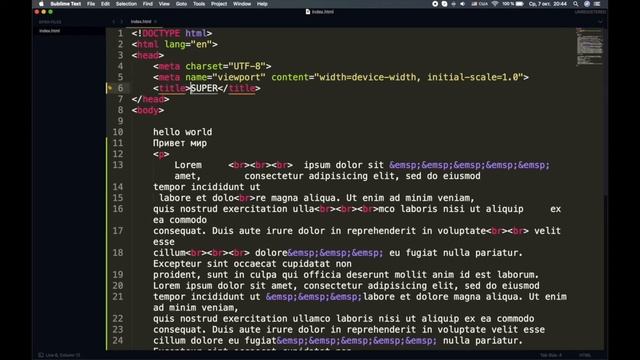Click Line and Column status text
The height and width of the screenshot is (360, 640).
[x=63, y=355]
